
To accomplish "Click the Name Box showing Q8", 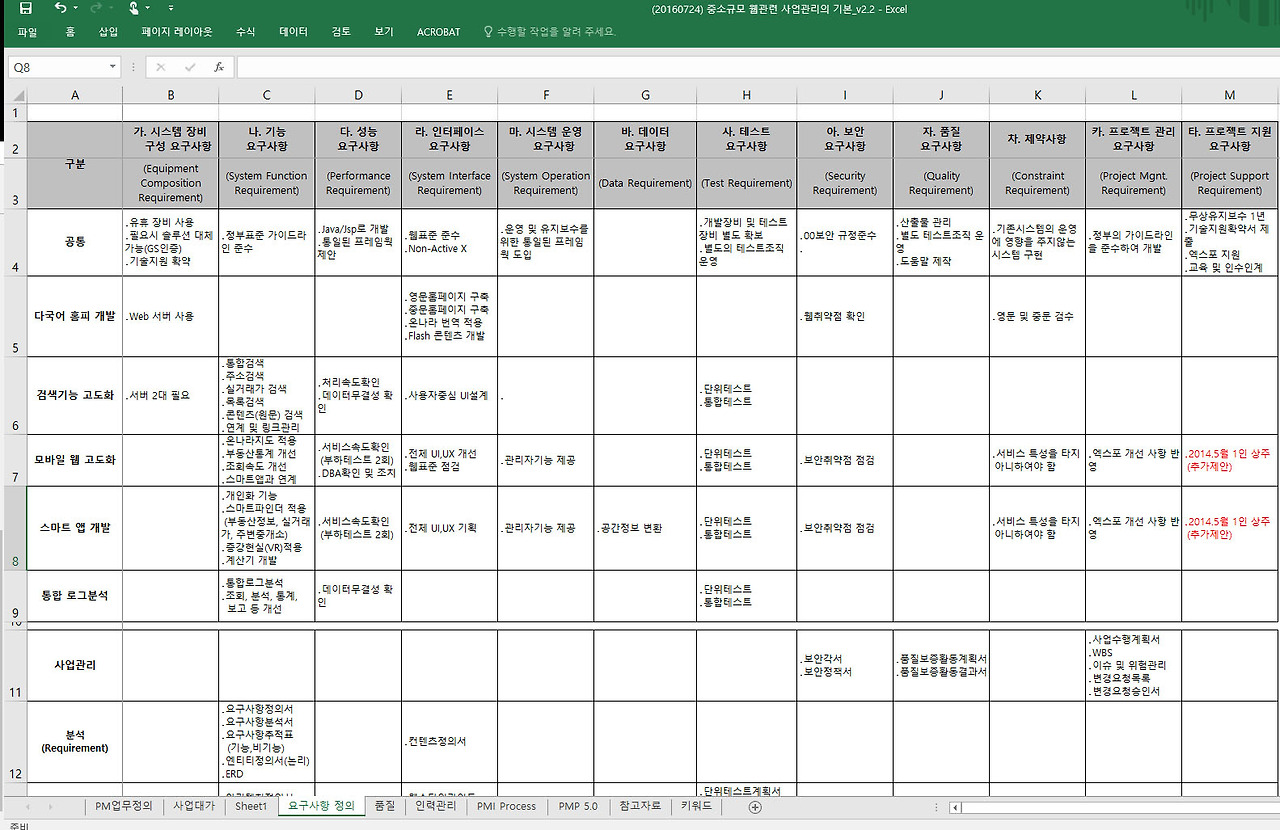I will 56,67.
